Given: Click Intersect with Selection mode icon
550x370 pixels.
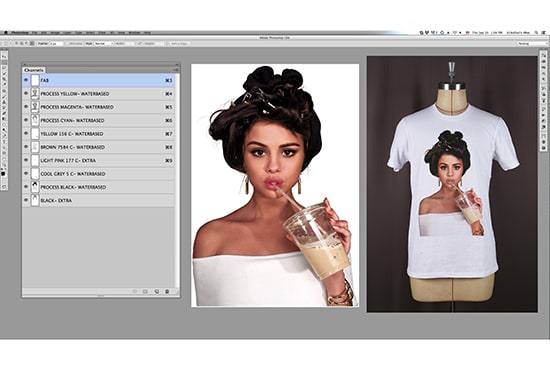Looking at the screenshot, I should pos(32,43).
